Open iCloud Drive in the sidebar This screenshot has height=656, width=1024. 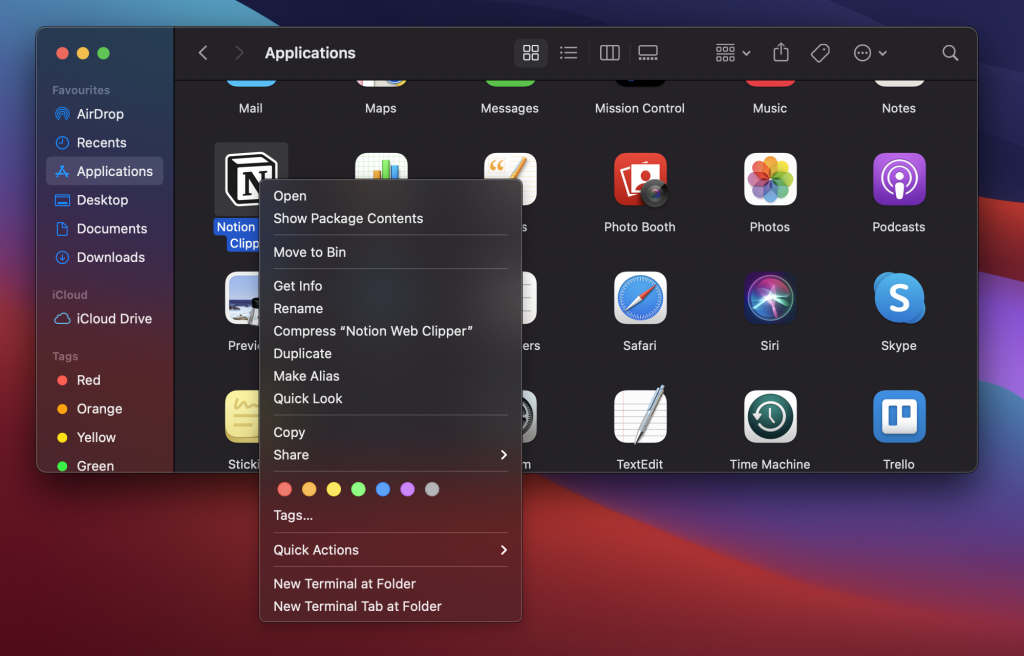(x=104, y=319)
